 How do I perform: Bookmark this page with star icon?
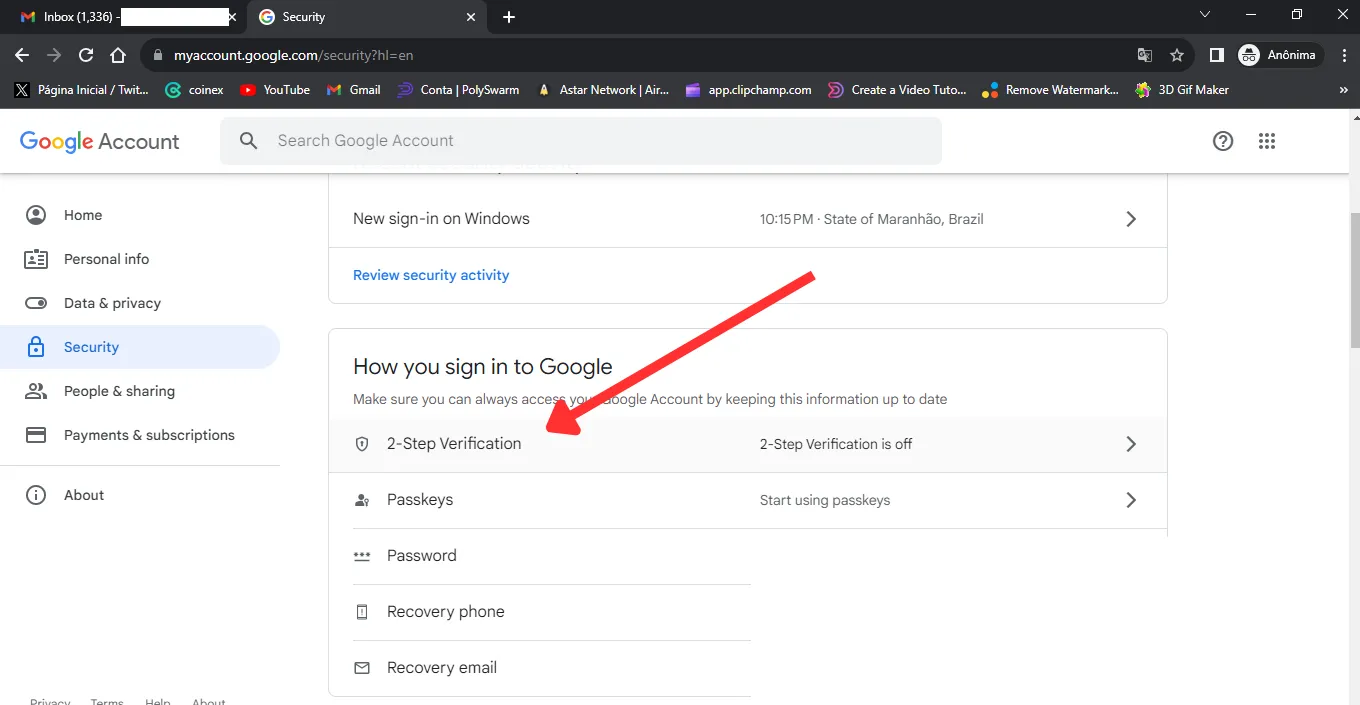[x=1177, y=55]
